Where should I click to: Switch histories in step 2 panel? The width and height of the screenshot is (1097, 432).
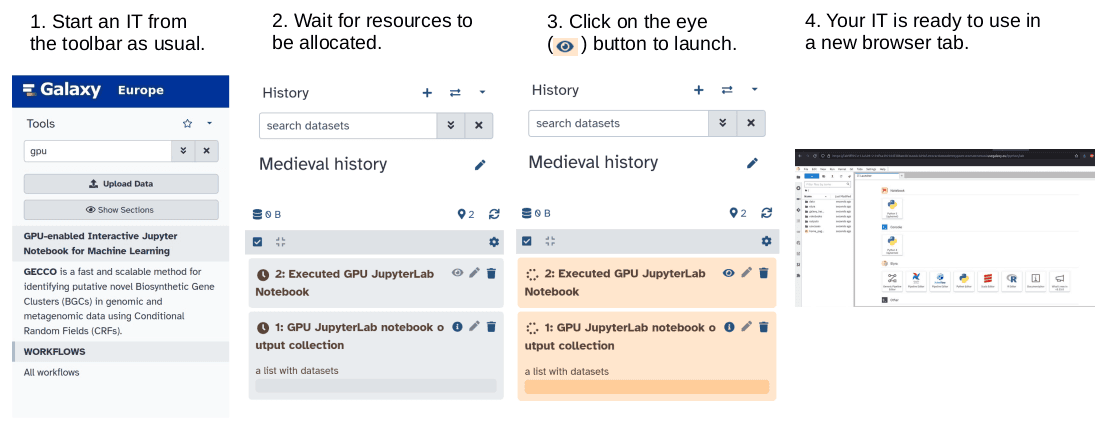tap(455, 92)
